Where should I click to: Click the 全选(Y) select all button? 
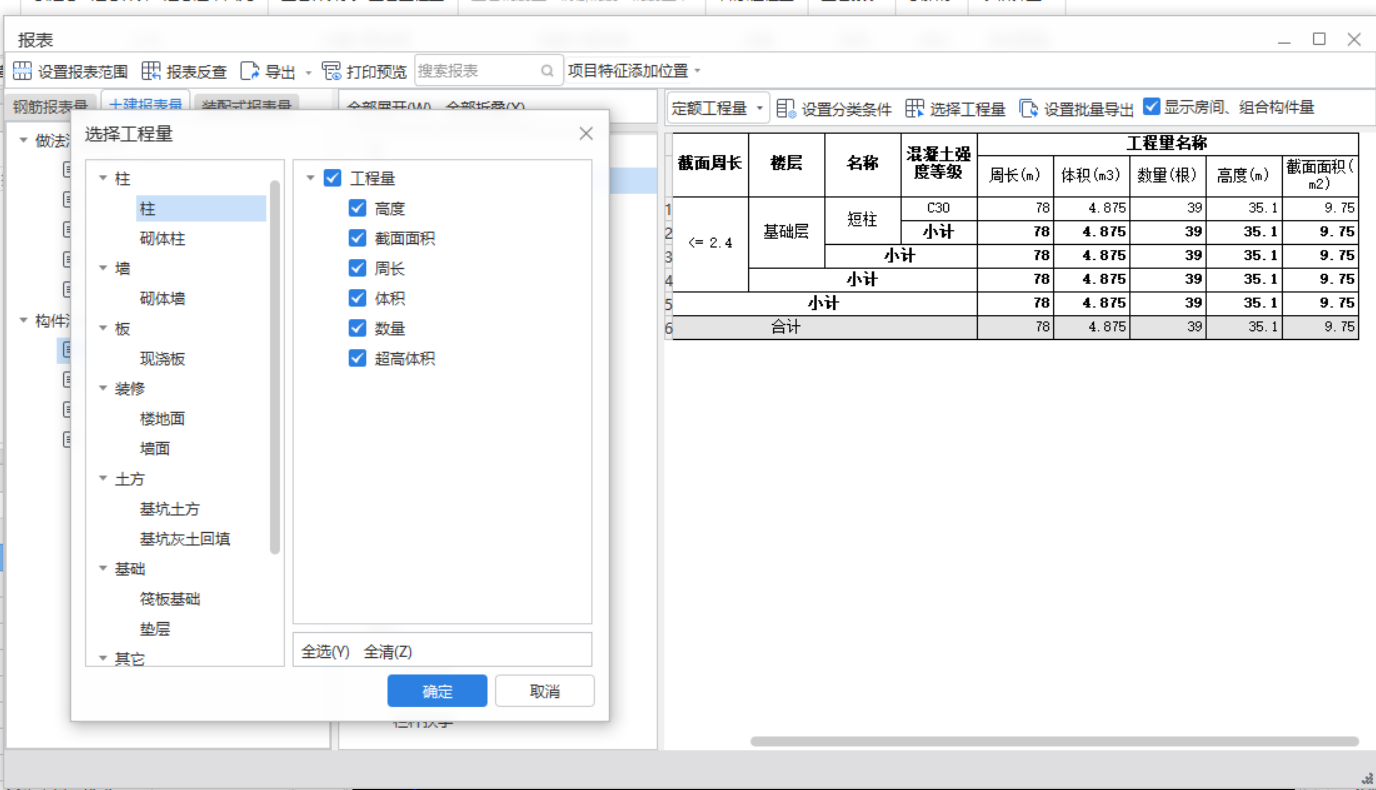click(x=326, y=652)
